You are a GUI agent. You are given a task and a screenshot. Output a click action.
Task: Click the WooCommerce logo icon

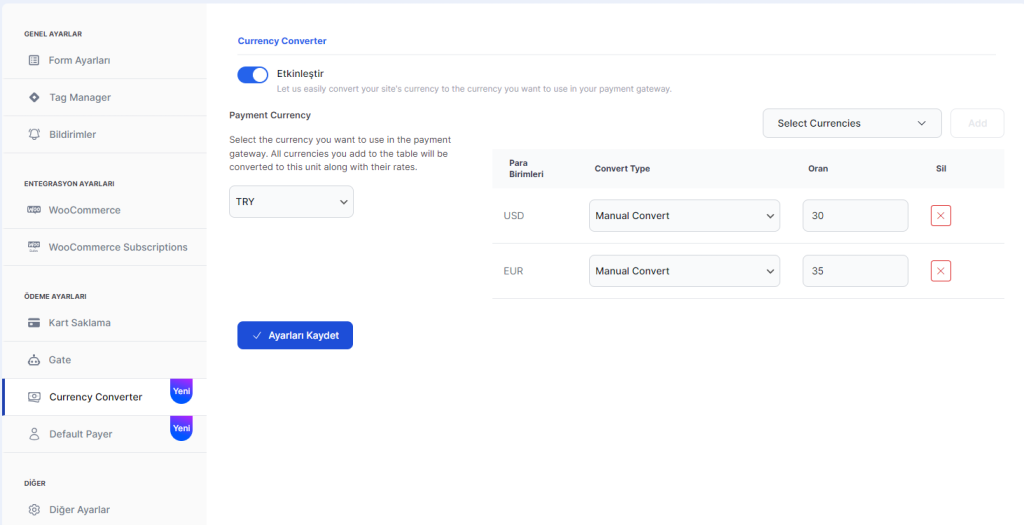coord(34,210)
